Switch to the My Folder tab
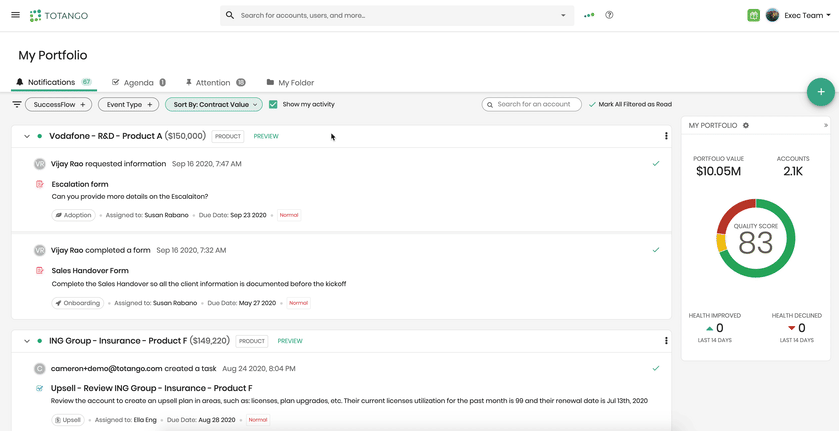This screenshot has height=431, width=839. click(x=290, y=82)
